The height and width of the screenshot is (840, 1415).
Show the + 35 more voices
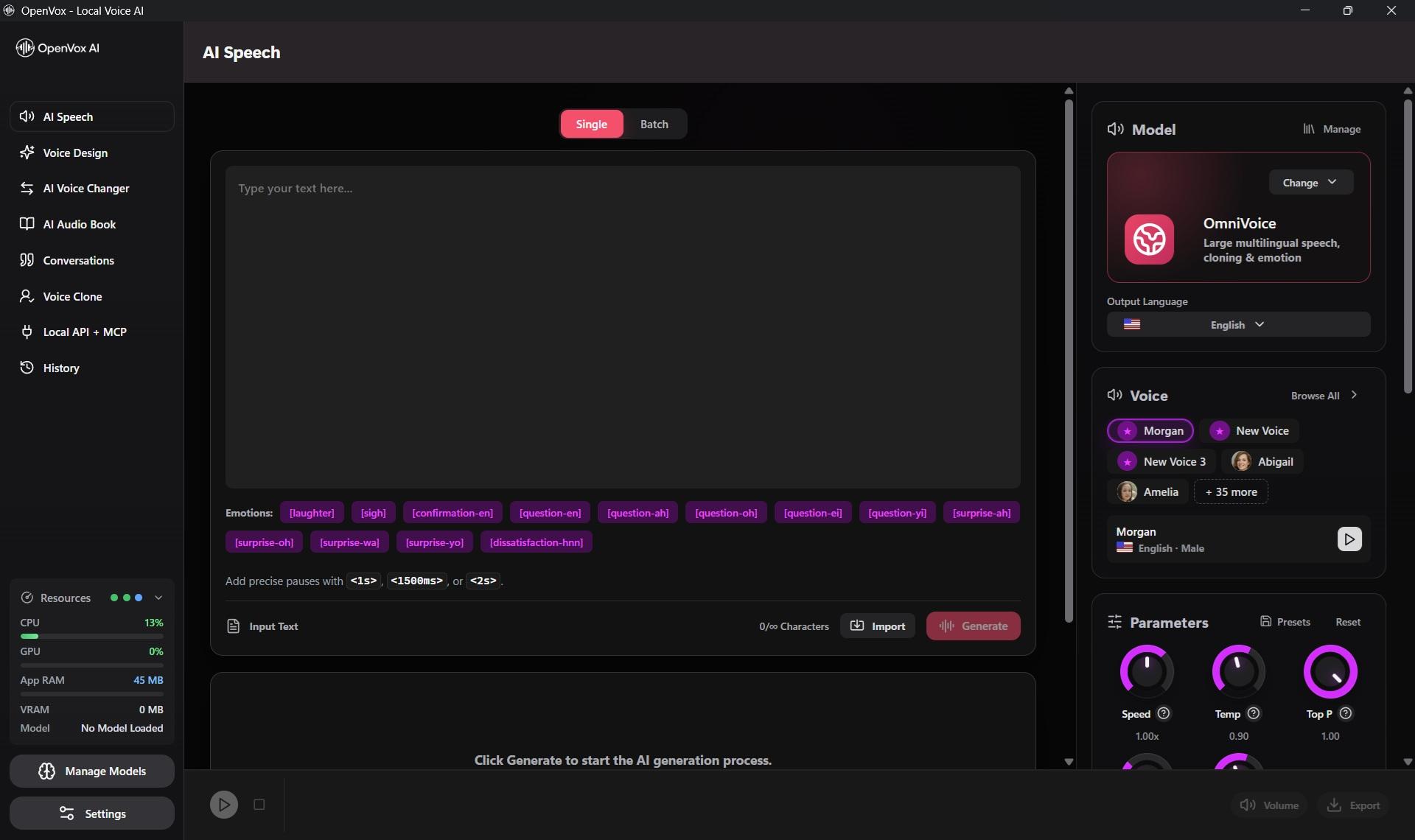(x=1231, y=491)
